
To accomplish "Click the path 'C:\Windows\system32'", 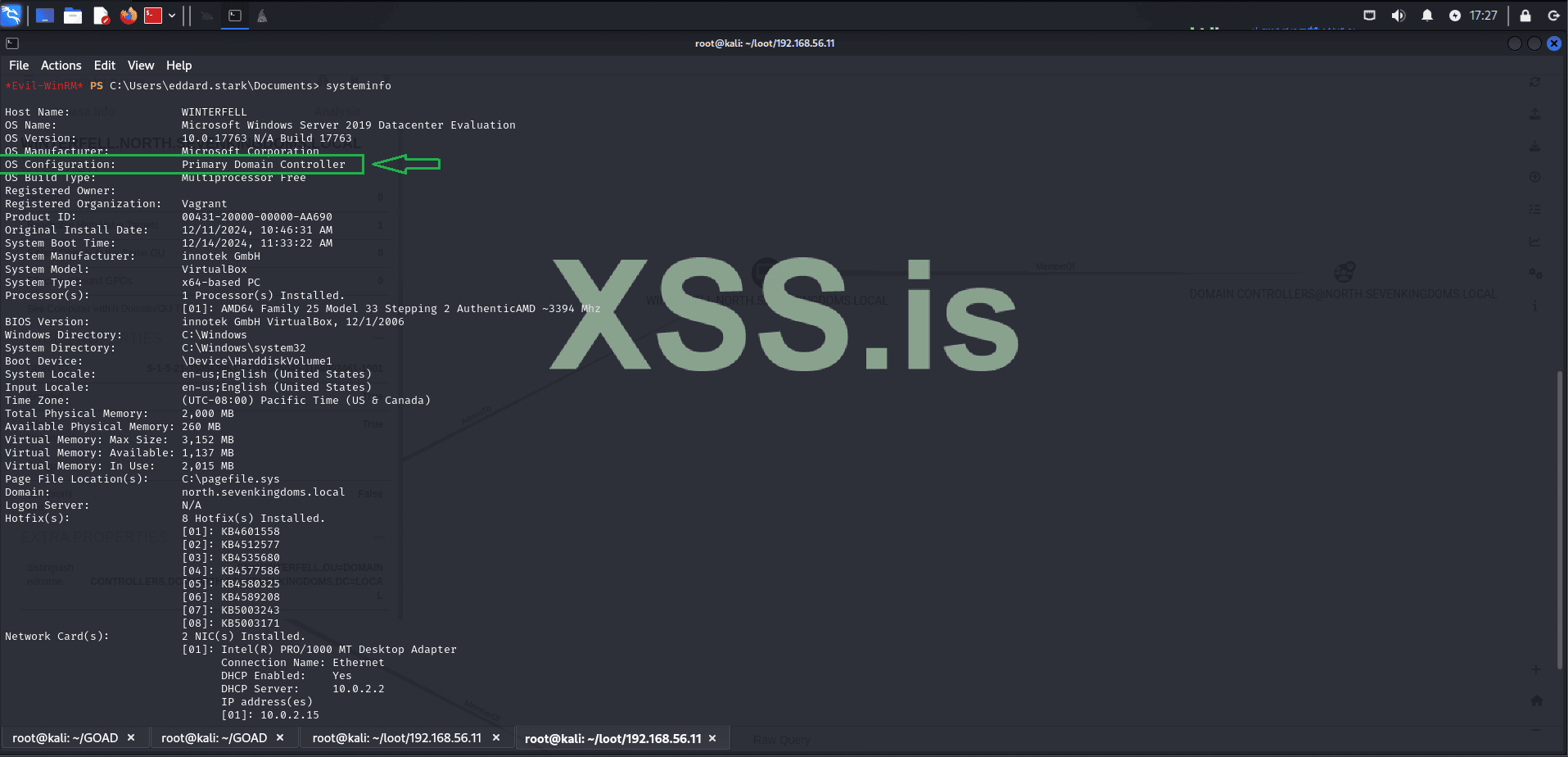I will pos(244,348).
